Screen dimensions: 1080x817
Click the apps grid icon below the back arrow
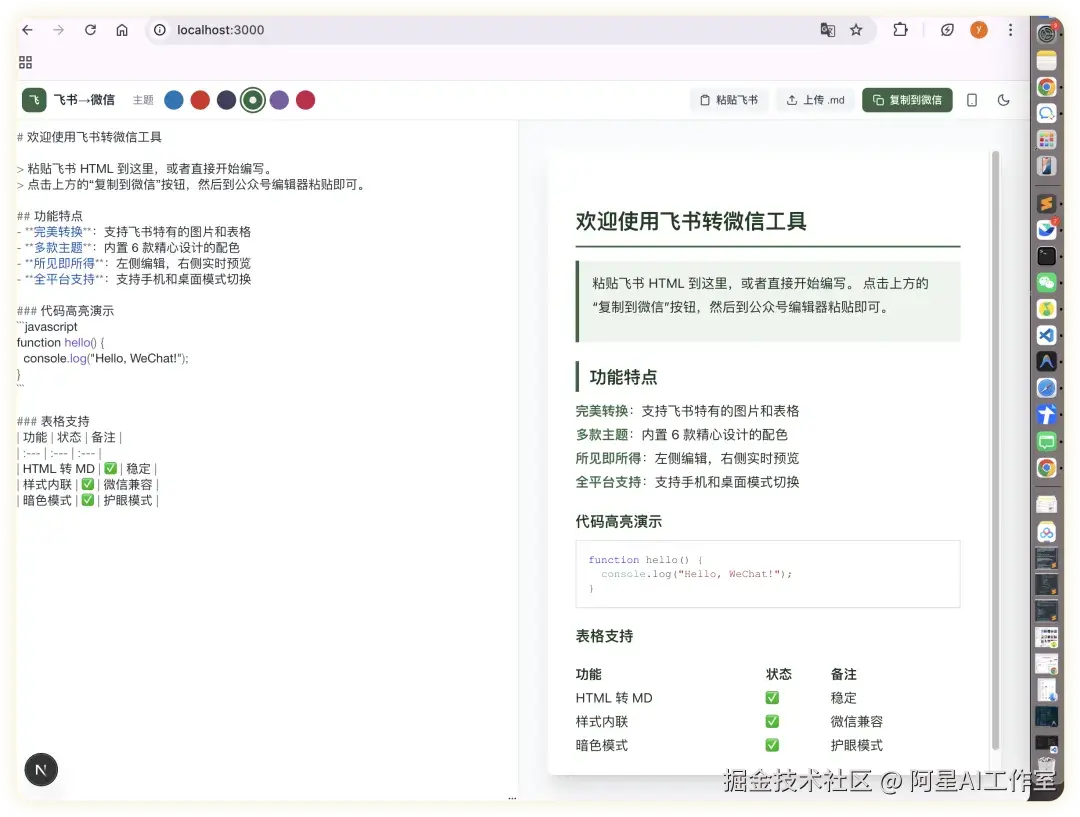[25, 61]
